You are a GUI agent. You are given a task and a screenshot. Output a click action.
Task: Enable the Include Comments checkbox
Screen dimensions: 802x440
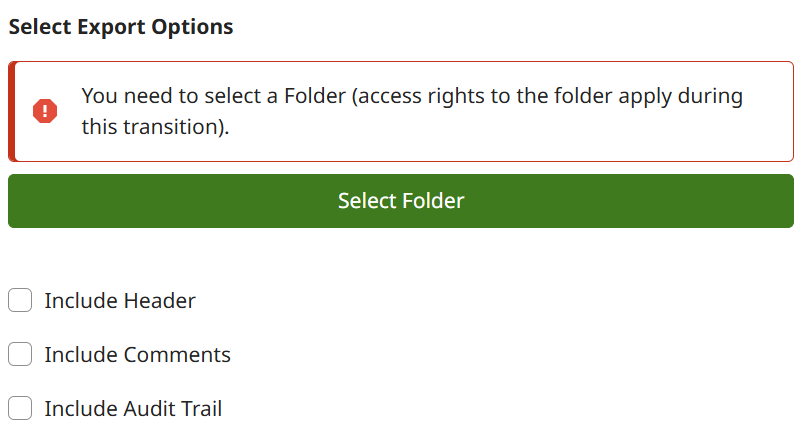(x=20, y=354)
